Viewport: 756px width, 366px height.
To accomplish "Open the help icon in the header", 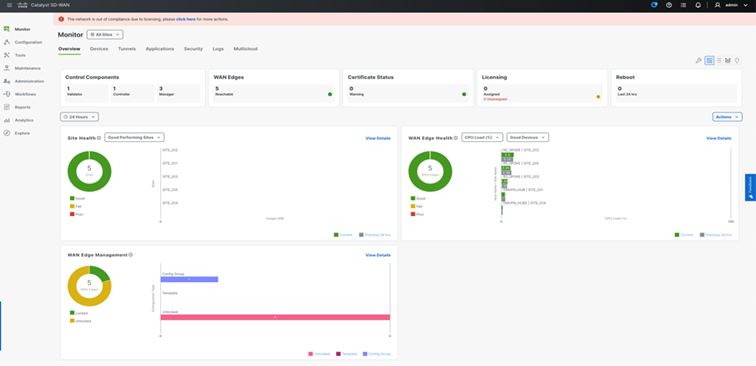I will (669, 5).
